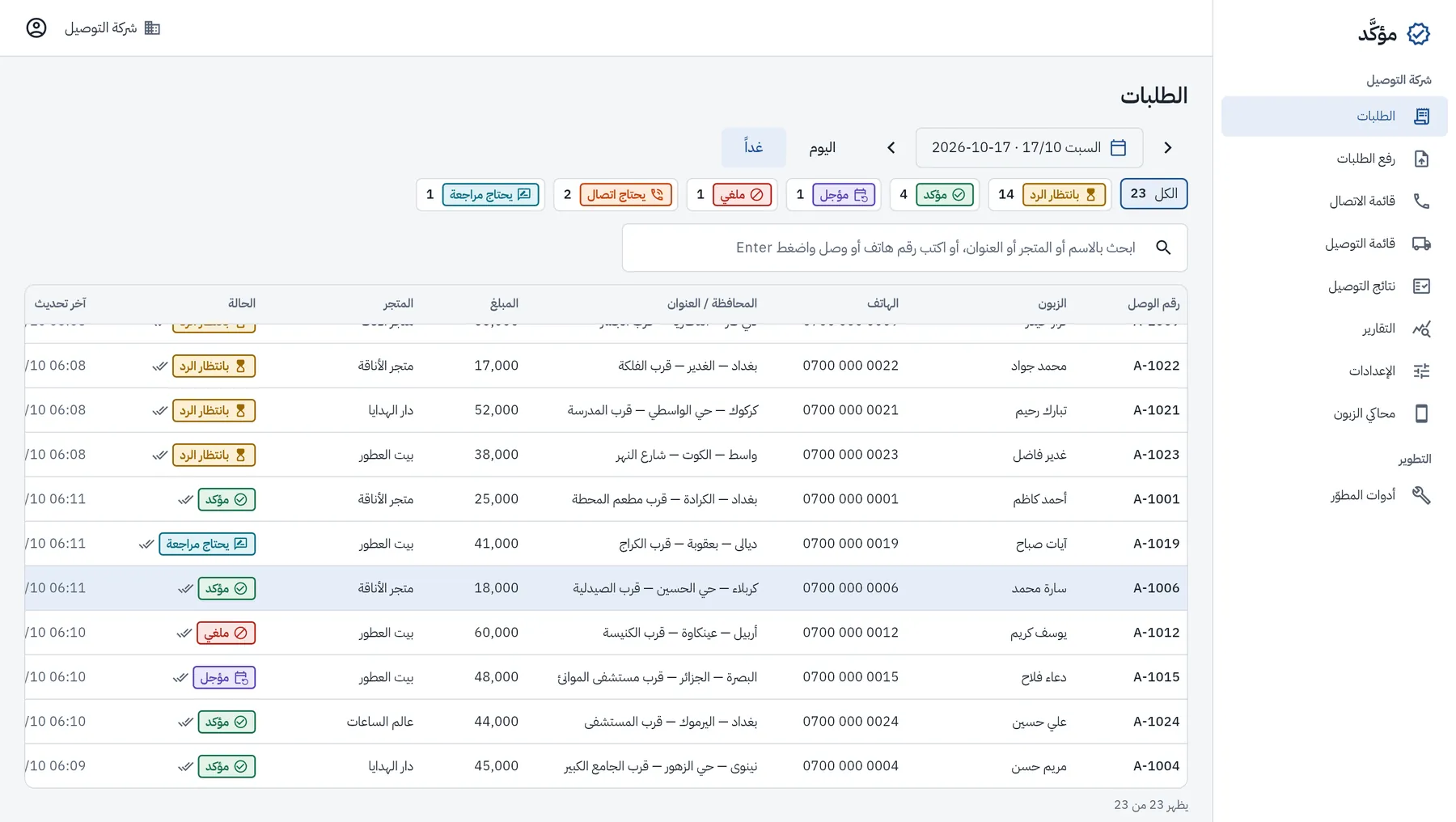
Task: Filter orders by ملغي cancelled status
Action: 732,194
